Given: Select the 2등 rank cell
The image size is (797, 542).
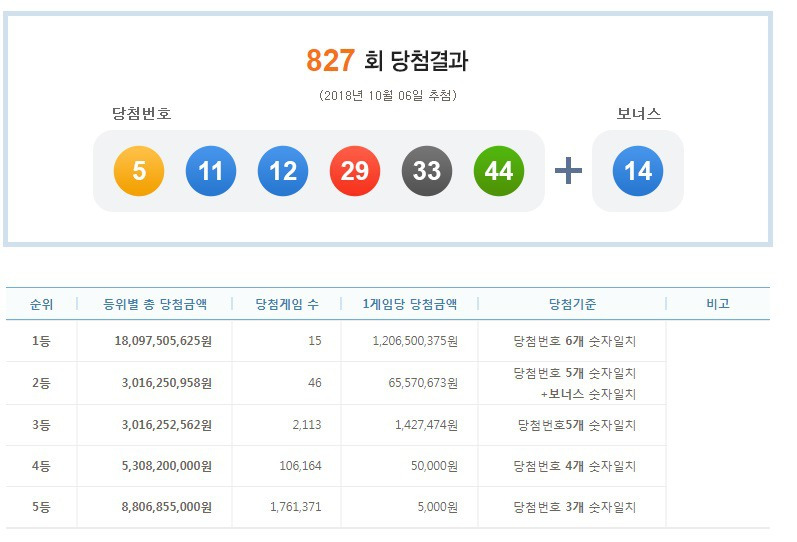Looking at the screenshot, I should pos(41,383).
